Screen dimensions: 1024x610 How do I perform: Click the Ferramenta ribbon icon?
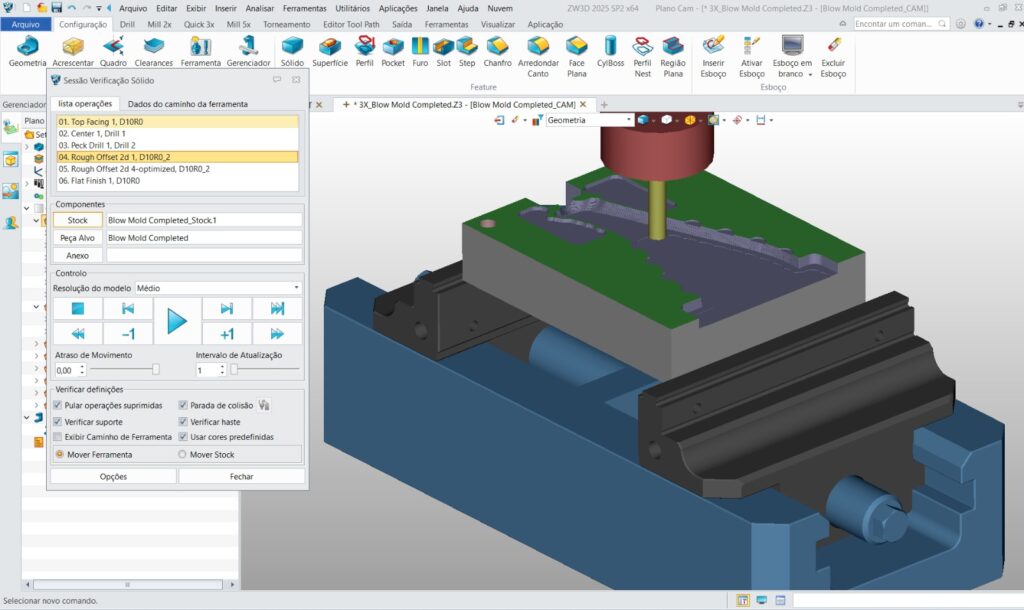pos(200,51)
